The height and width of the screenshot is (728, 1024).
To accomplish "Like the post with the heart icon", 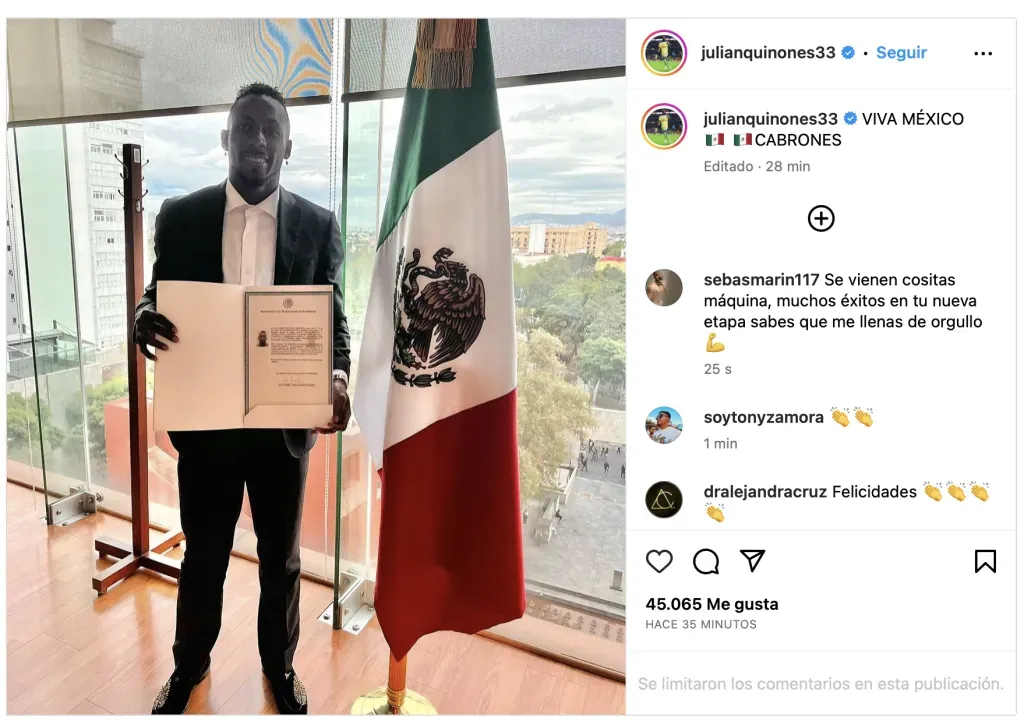I will point(659,561).
